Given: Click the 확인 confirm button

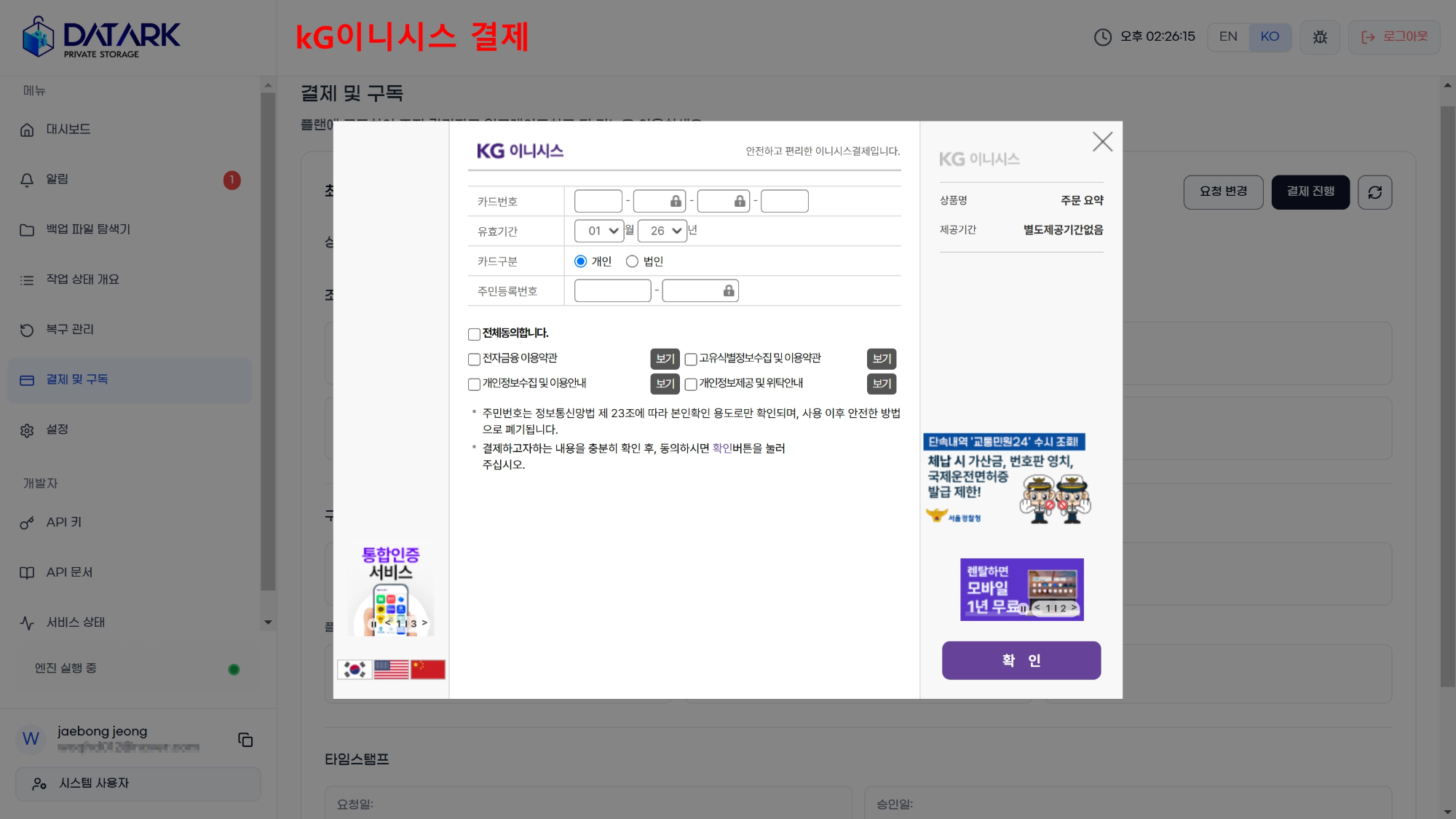Looking at the screenshot, I should pos(1021,660).
